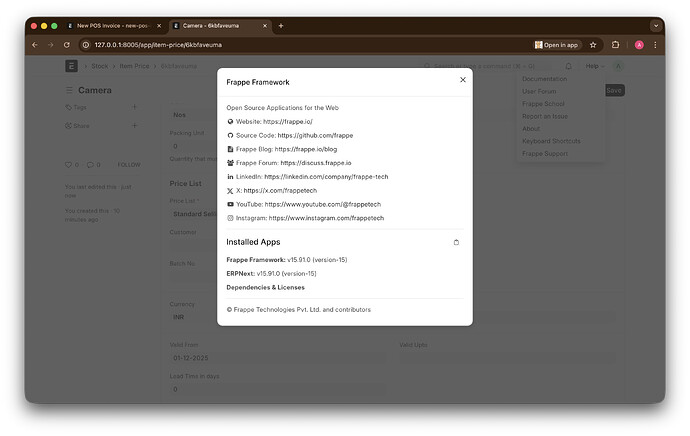Click the Valid From date 01-12-2025

coord(278,358)
